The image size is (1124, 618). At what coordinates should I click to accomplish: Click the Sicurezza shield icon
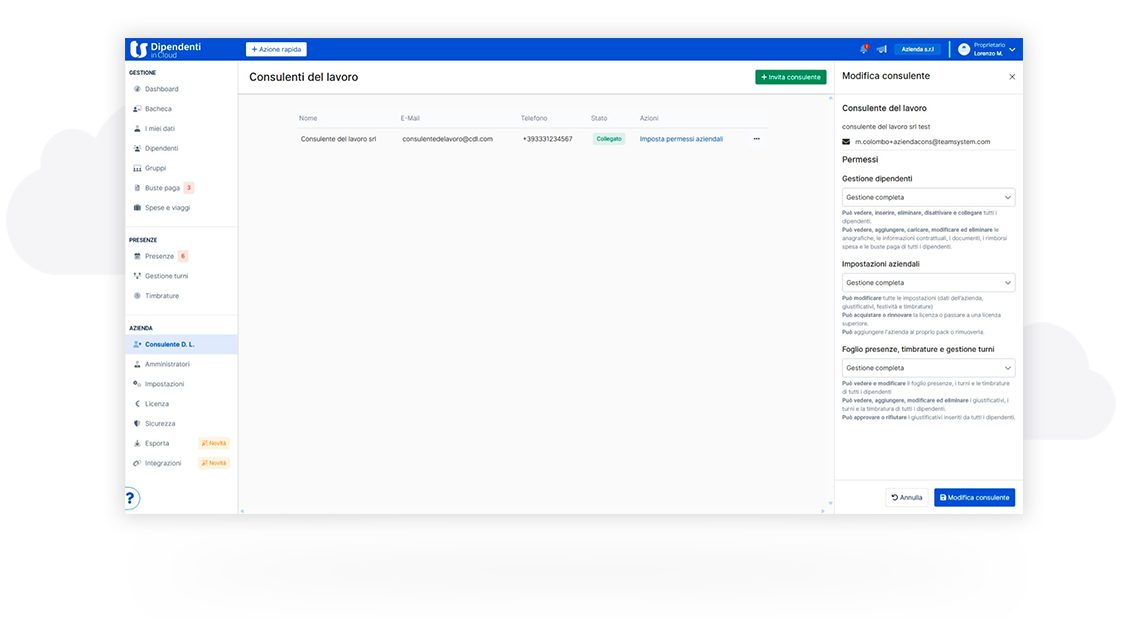137,423
